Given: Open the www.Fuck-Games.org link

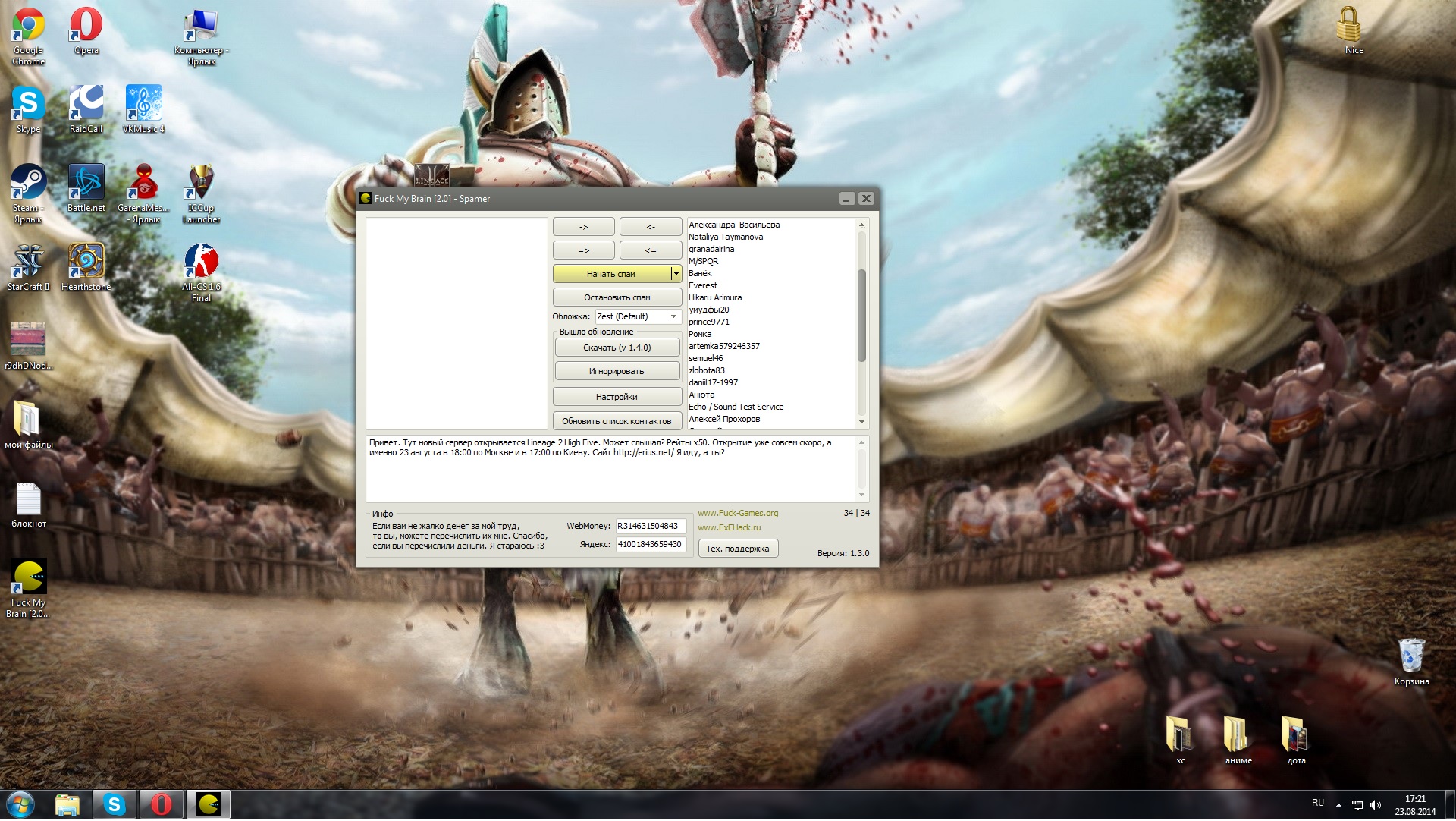Looking at the screenshot, I should click(x=738, y=513).
